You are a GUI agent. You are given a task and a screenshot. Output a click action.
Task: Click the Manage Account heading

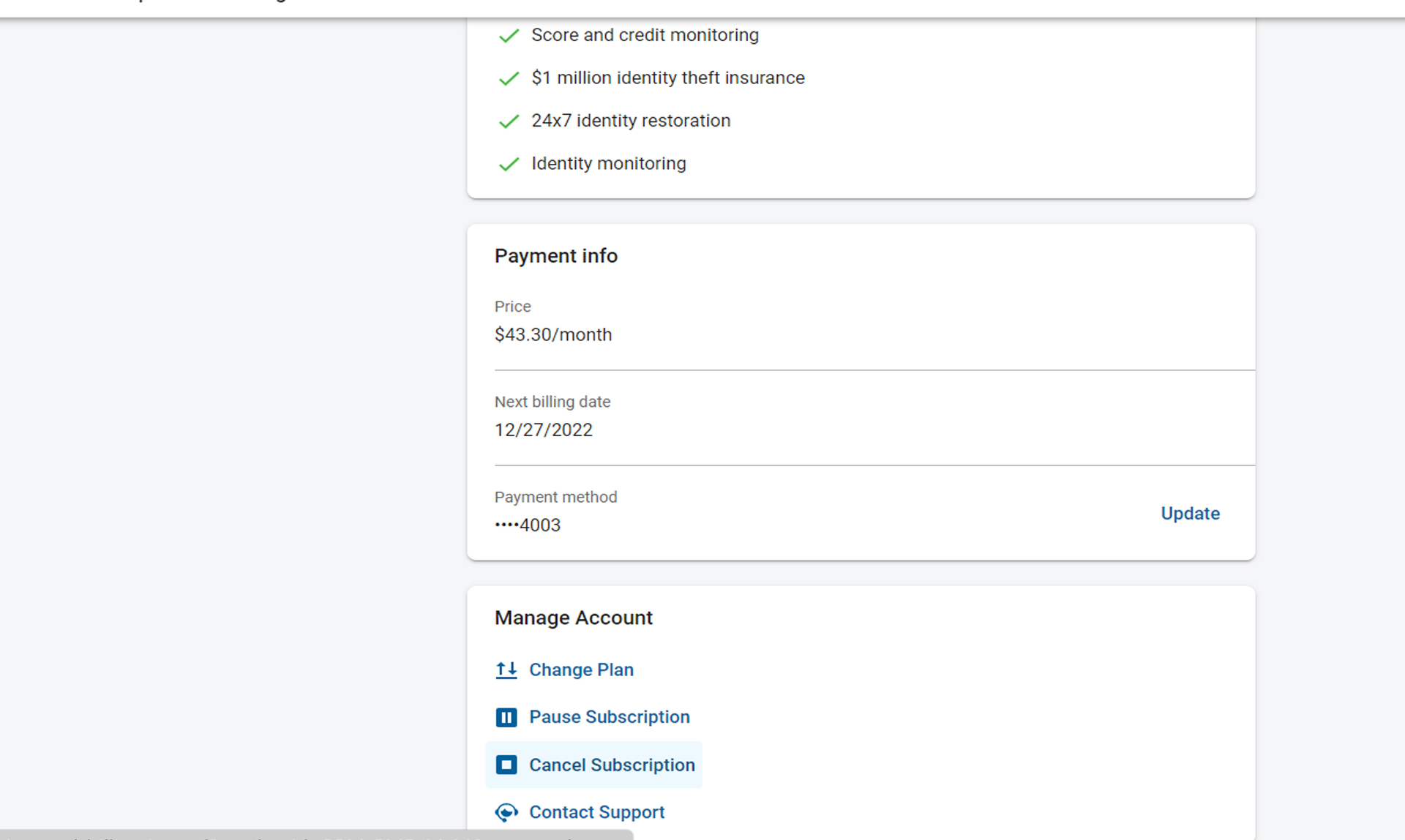coord(574,618)
